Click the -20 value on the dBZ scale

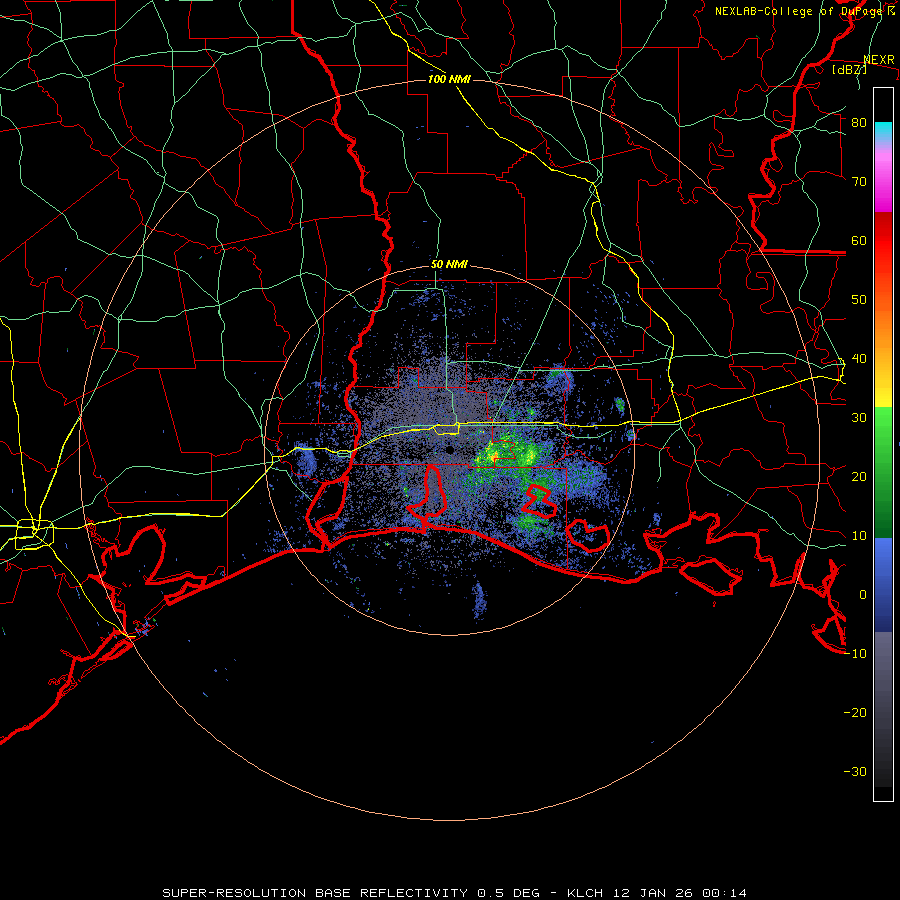coord(855,712)
